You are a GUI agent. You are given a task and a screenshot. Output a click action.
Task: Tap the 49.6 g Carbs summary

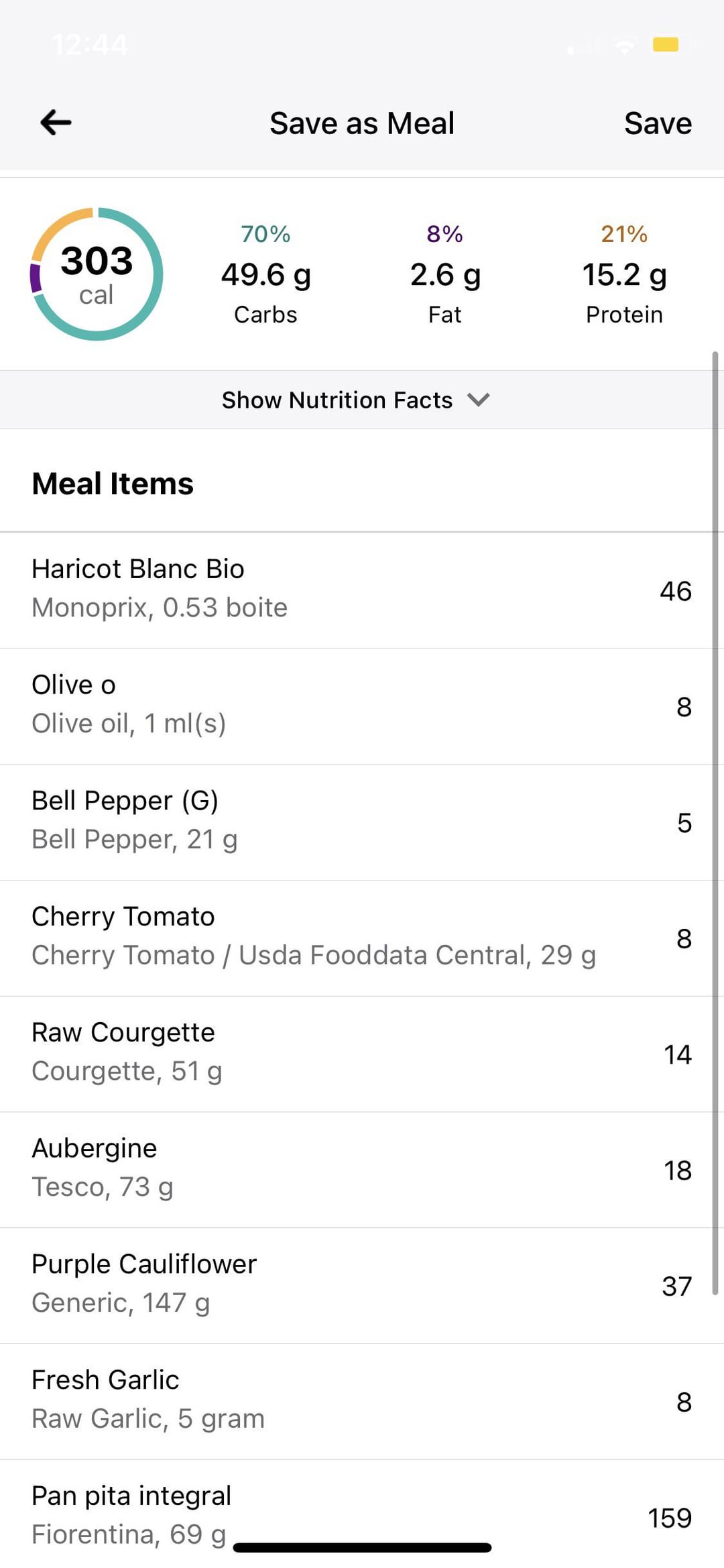[265, 275]
